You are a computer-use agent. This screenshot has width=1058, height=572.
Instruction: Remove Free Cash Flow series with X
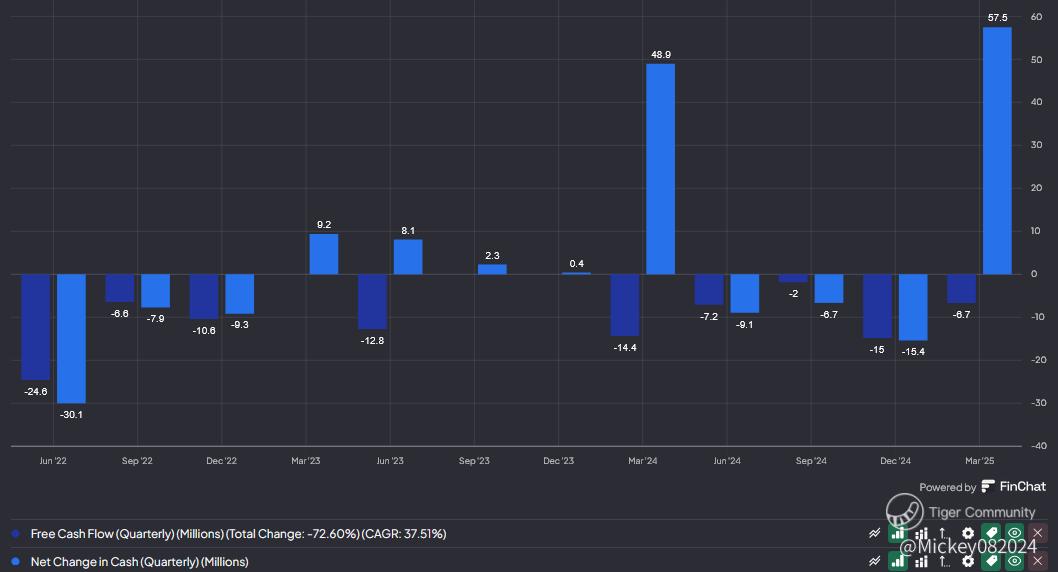1038,534
